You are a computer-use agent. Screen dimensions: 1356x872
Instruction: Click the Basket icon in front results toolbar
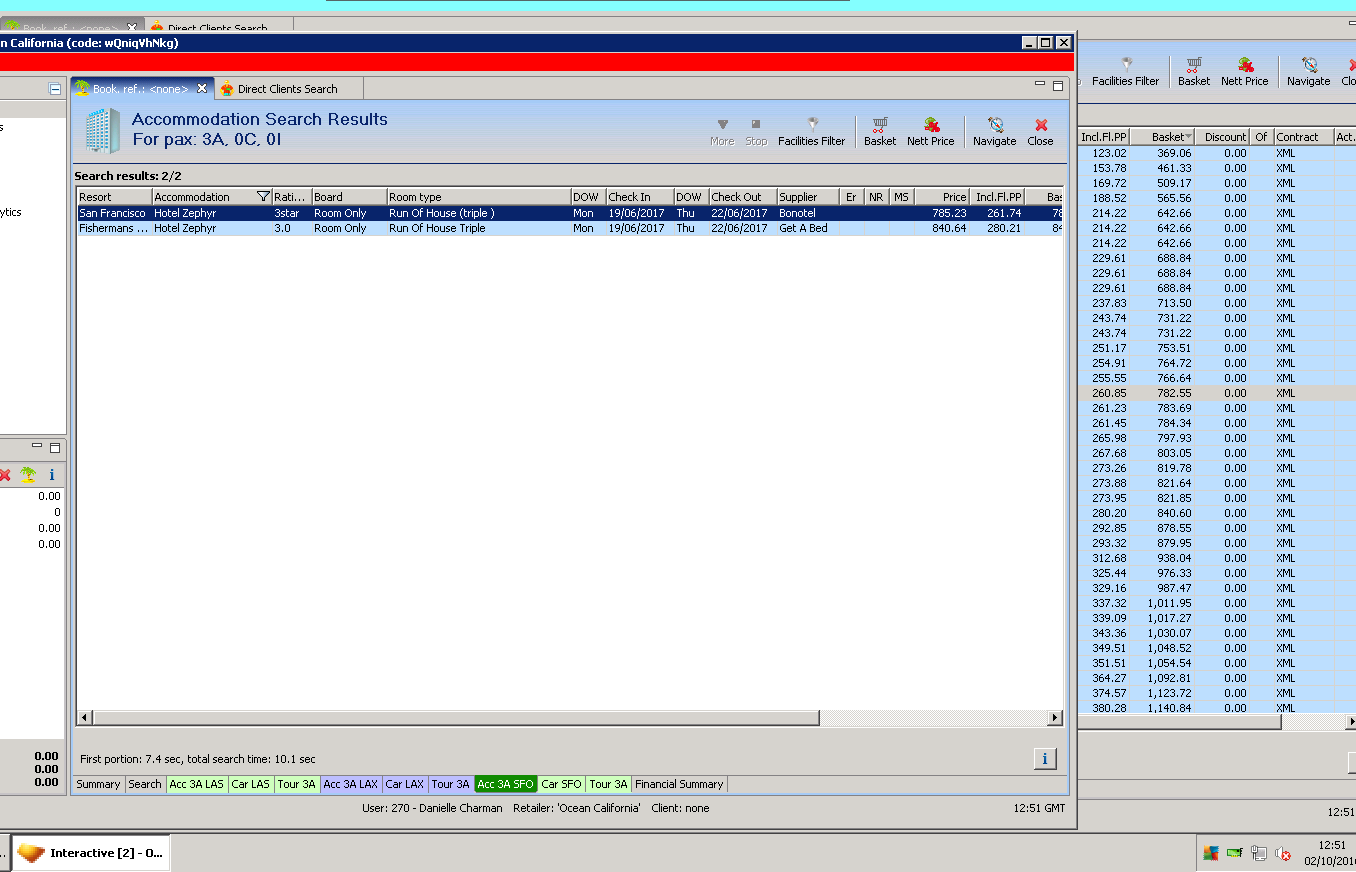click(x=880, y=132)
